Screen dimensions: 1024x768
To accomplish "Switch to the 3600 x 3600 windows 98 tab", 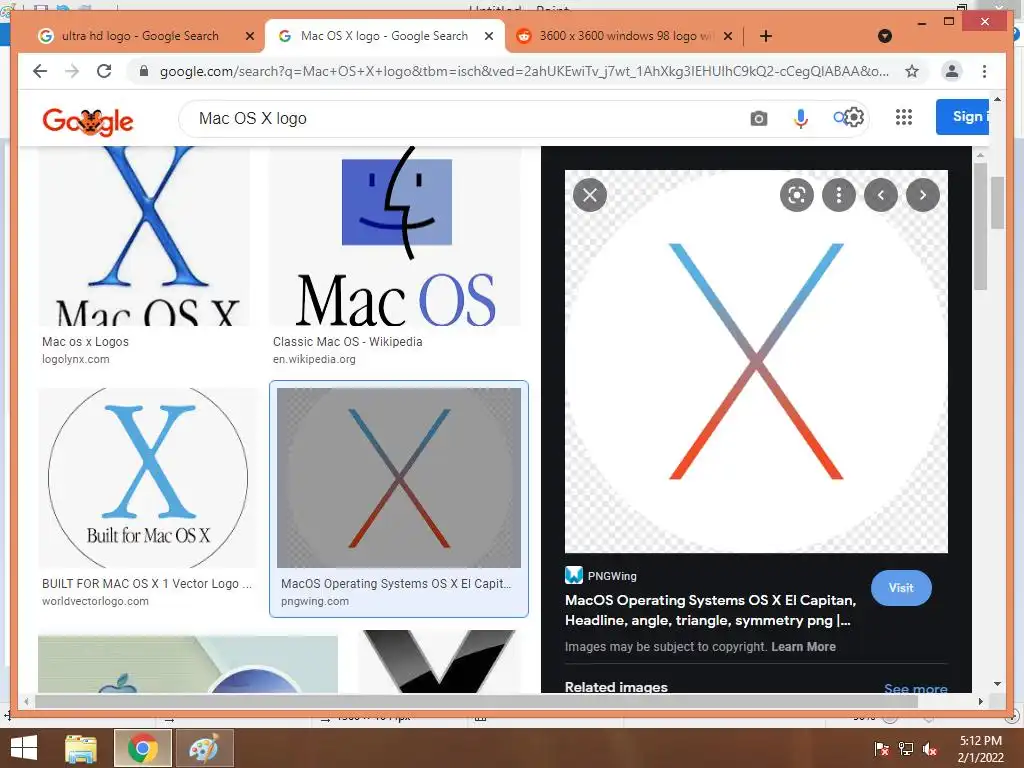I will coord(625,36).
